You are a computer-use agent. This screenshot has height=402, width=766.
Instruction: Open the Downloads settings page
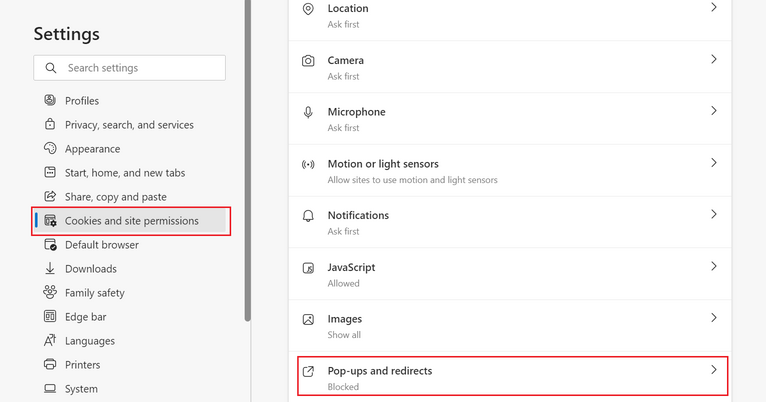[90, 269]
